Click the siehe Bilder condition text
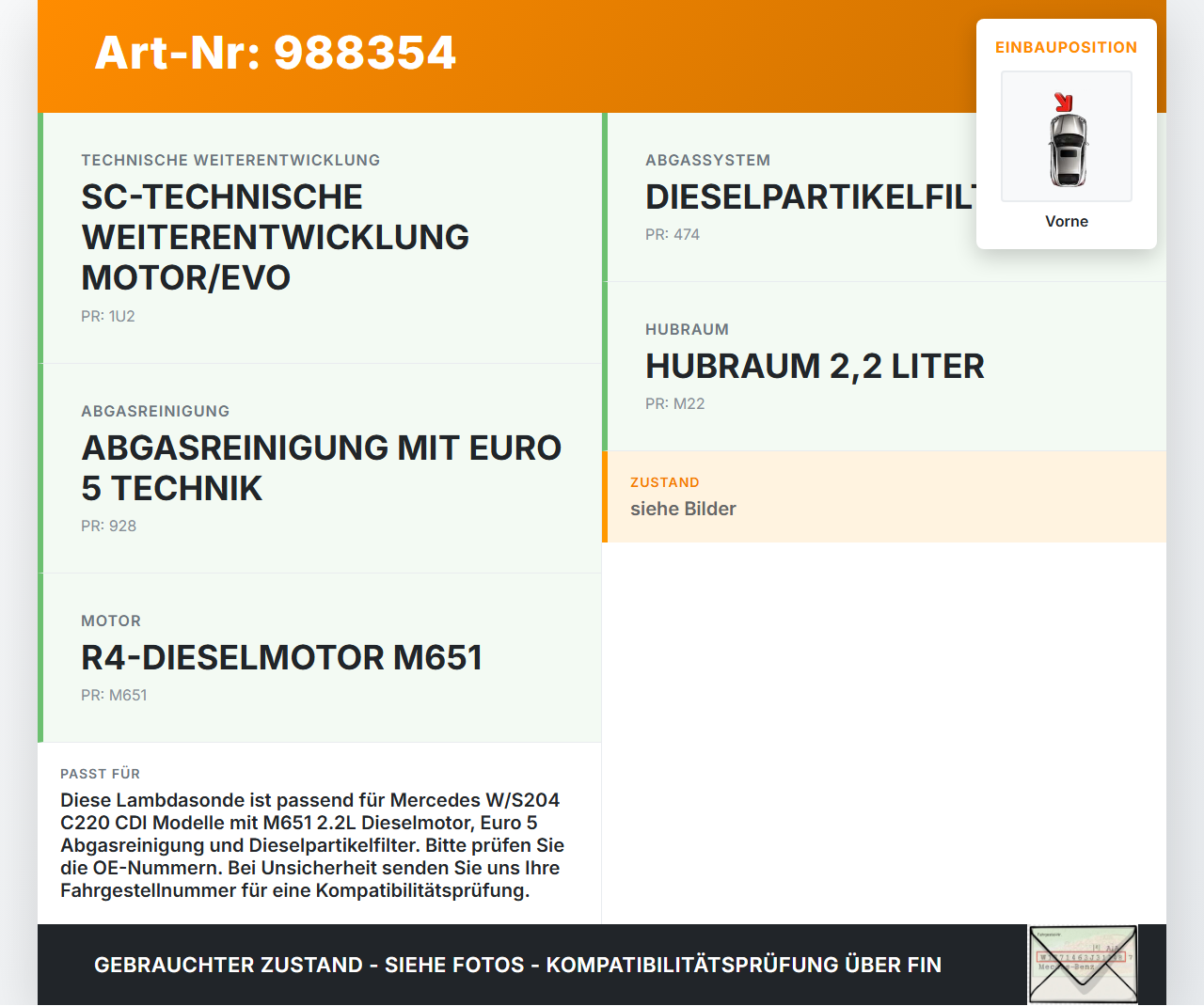 point(683,510)
